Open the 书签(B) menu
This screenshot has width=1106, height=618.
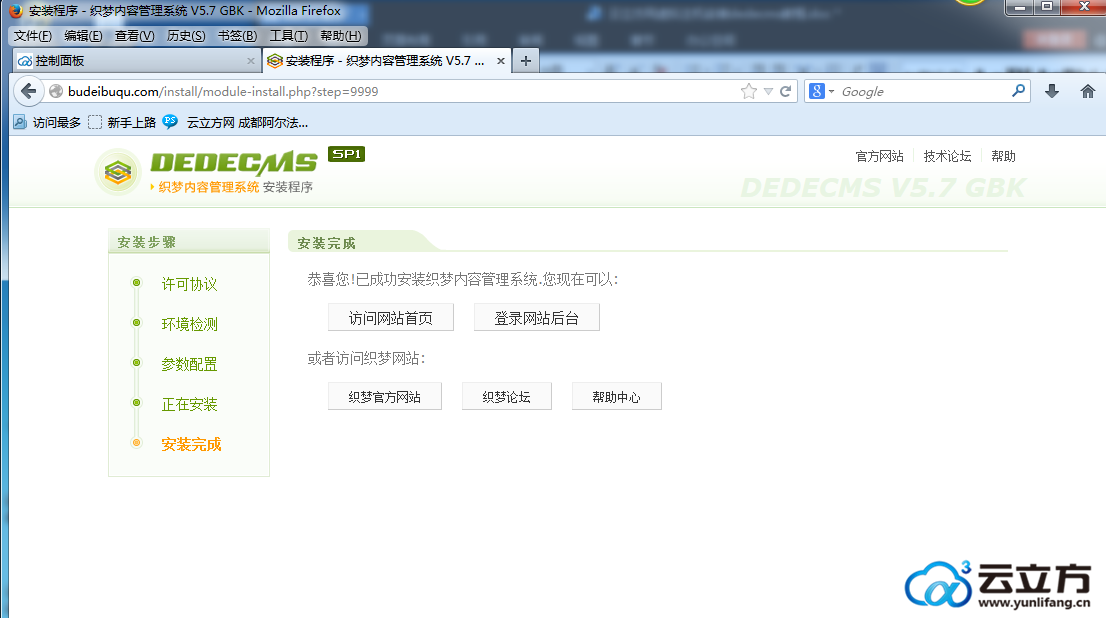coord(237,35)
